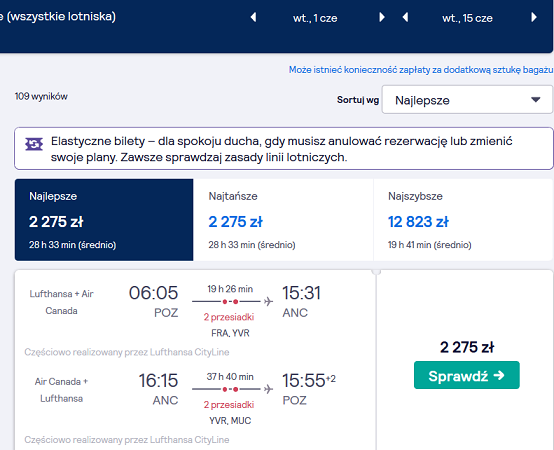The width and height of the screenshot is (554, 450).
Task: Click 109 wyników results count
Action: 41,96
